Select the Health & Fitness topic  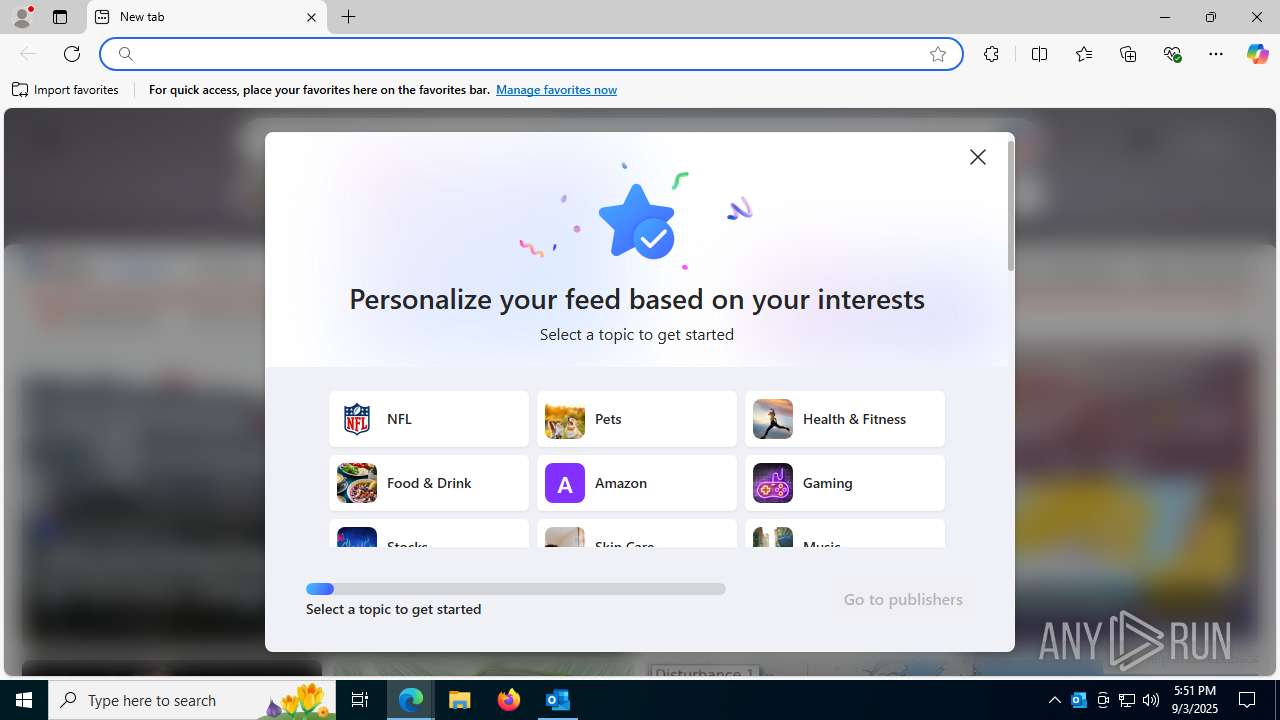coord(845,419)
